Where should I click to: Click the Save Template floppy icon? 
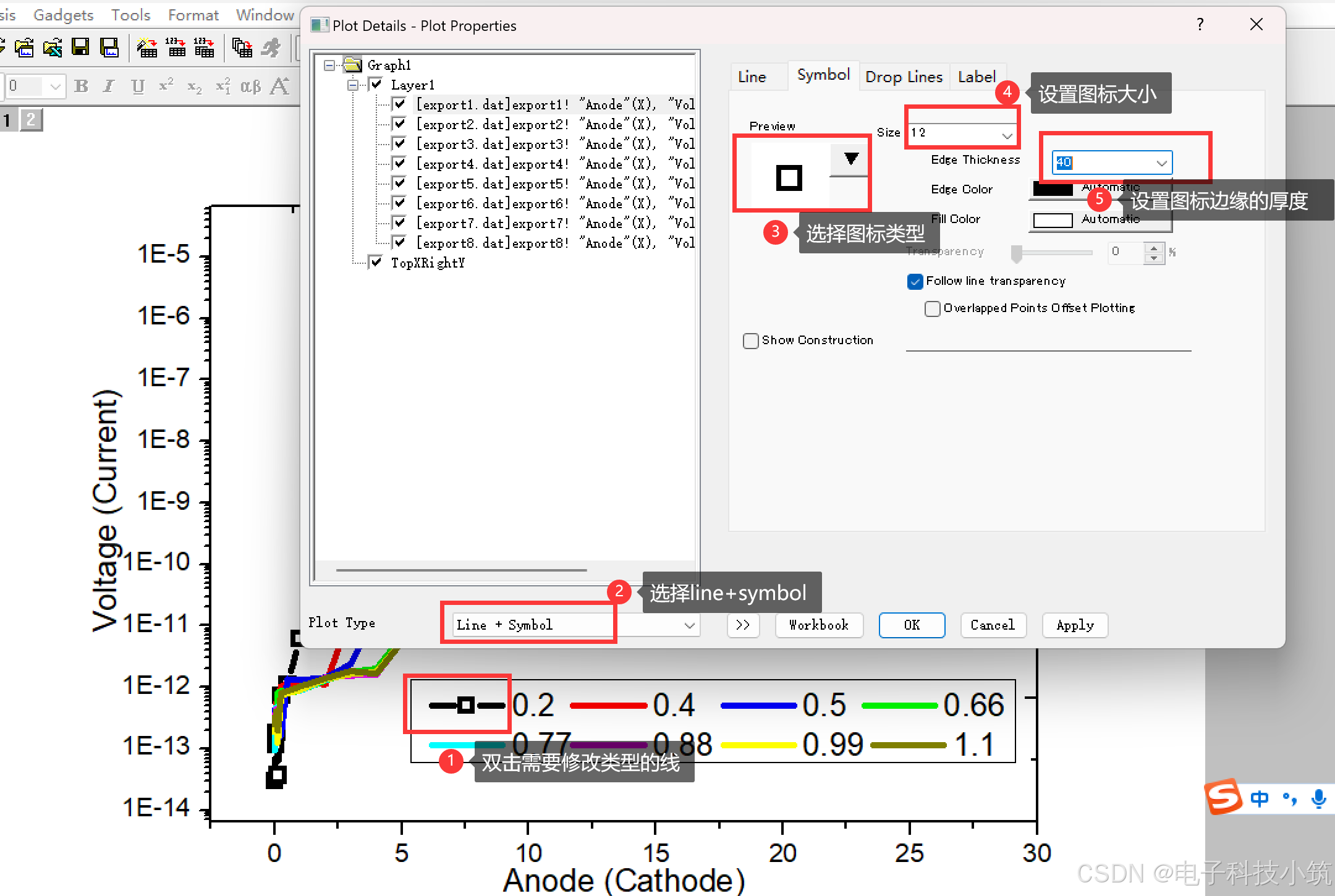109,47
